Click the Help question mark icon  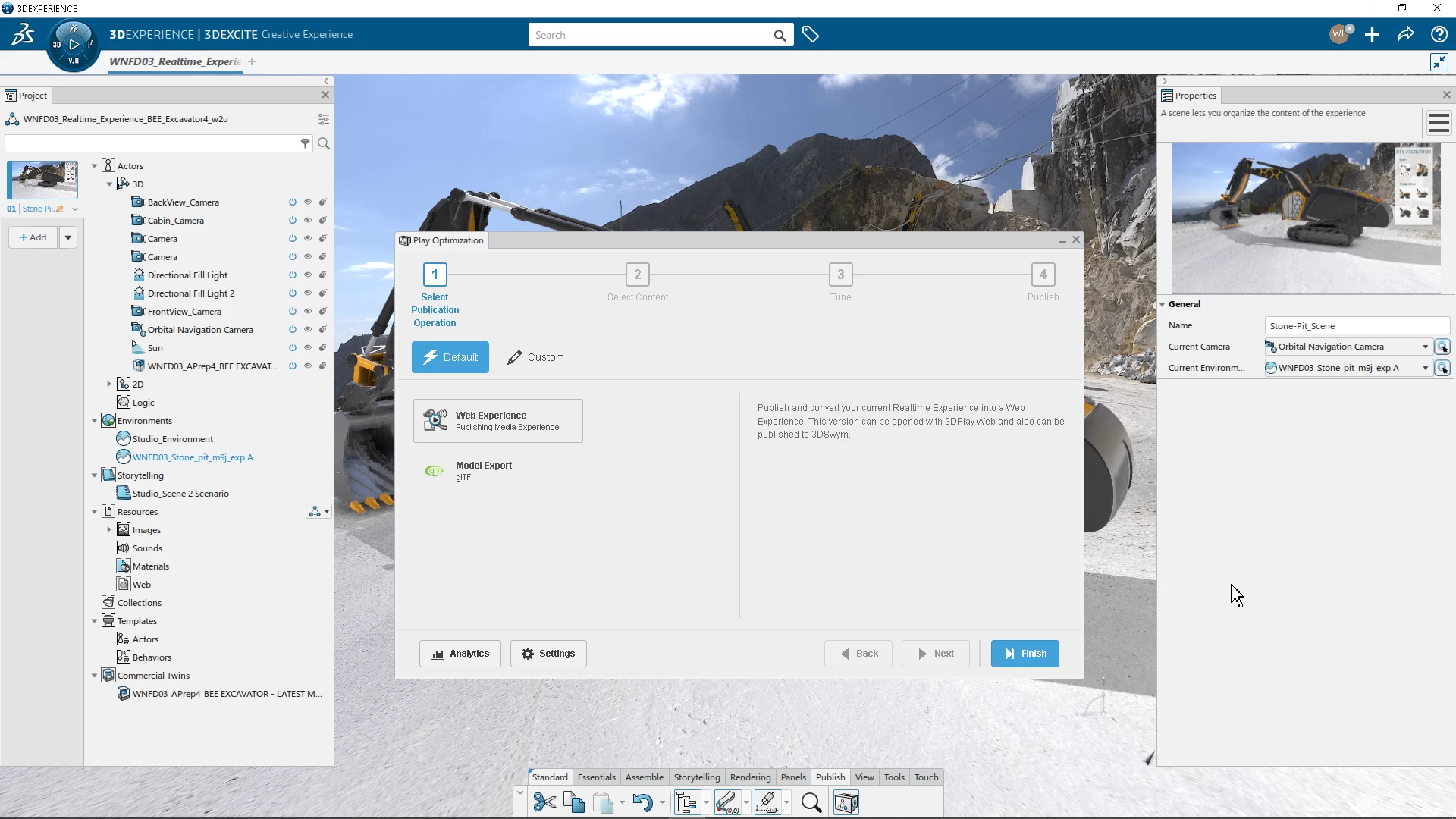[1439, 35]
